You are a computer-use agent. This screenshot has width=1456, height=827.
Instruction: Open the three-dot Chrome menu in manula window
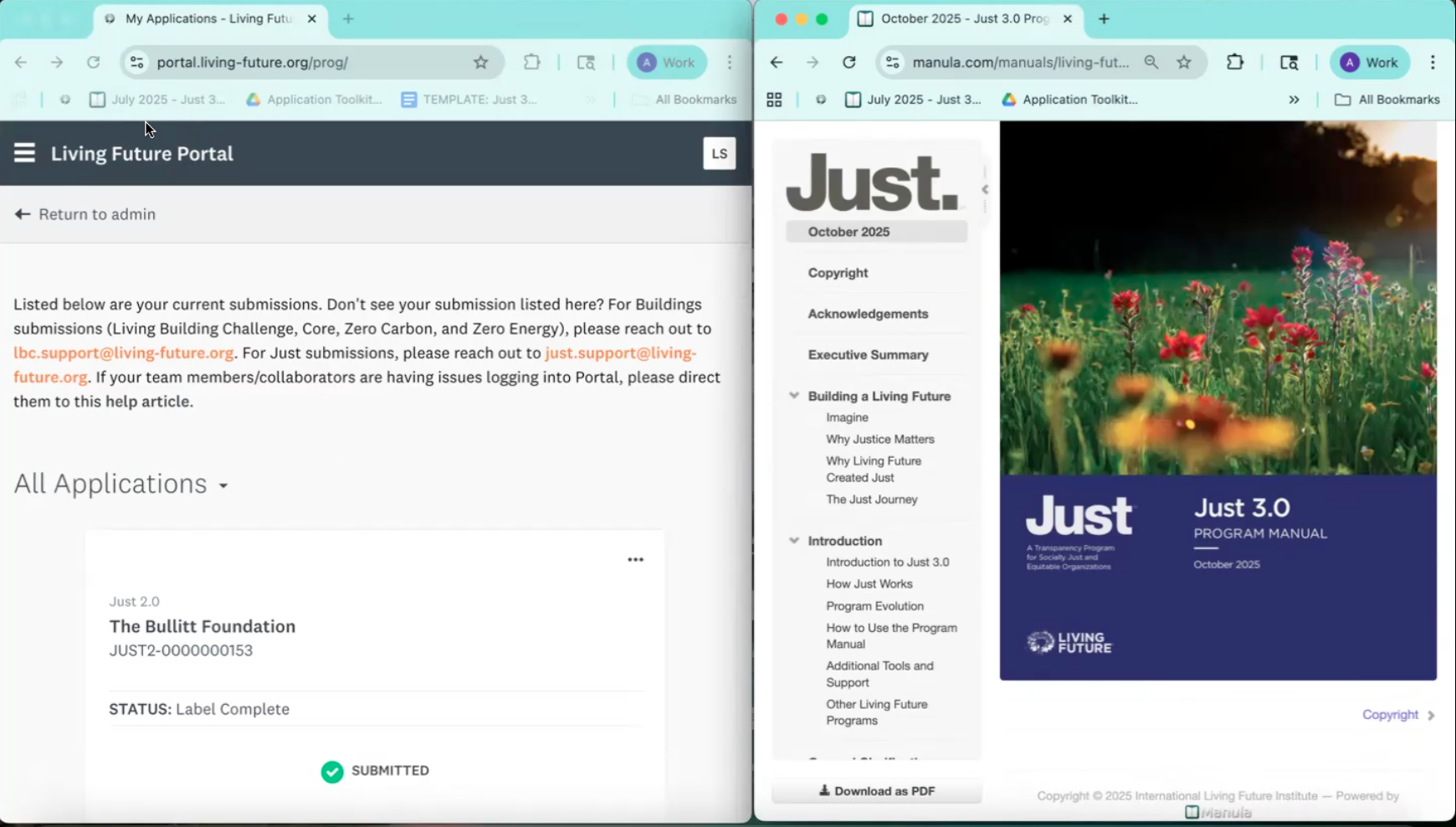1433,62
